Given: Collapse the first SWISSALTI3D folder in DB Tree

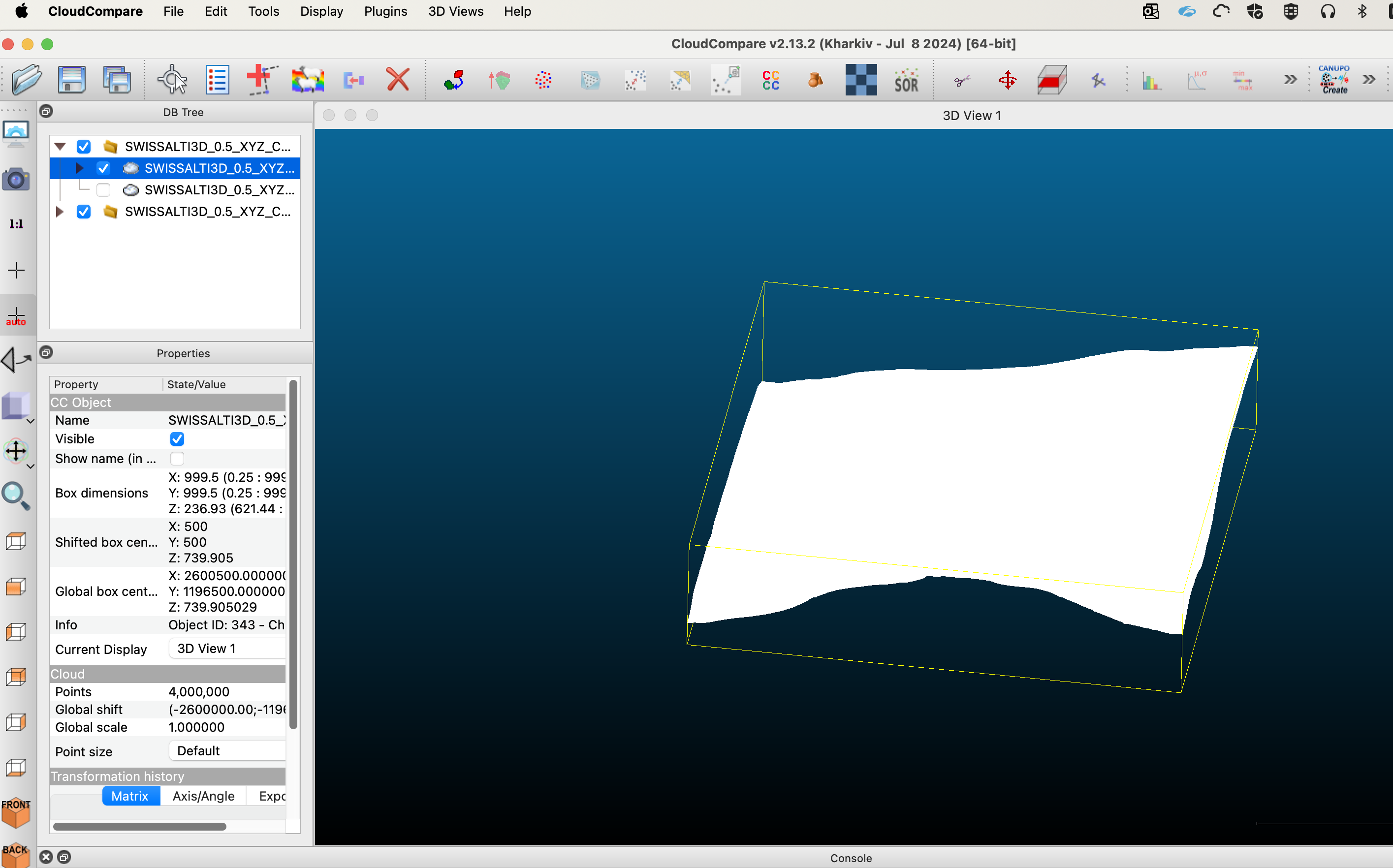Looking at the screenshot, I should click(x=60, y=147).
